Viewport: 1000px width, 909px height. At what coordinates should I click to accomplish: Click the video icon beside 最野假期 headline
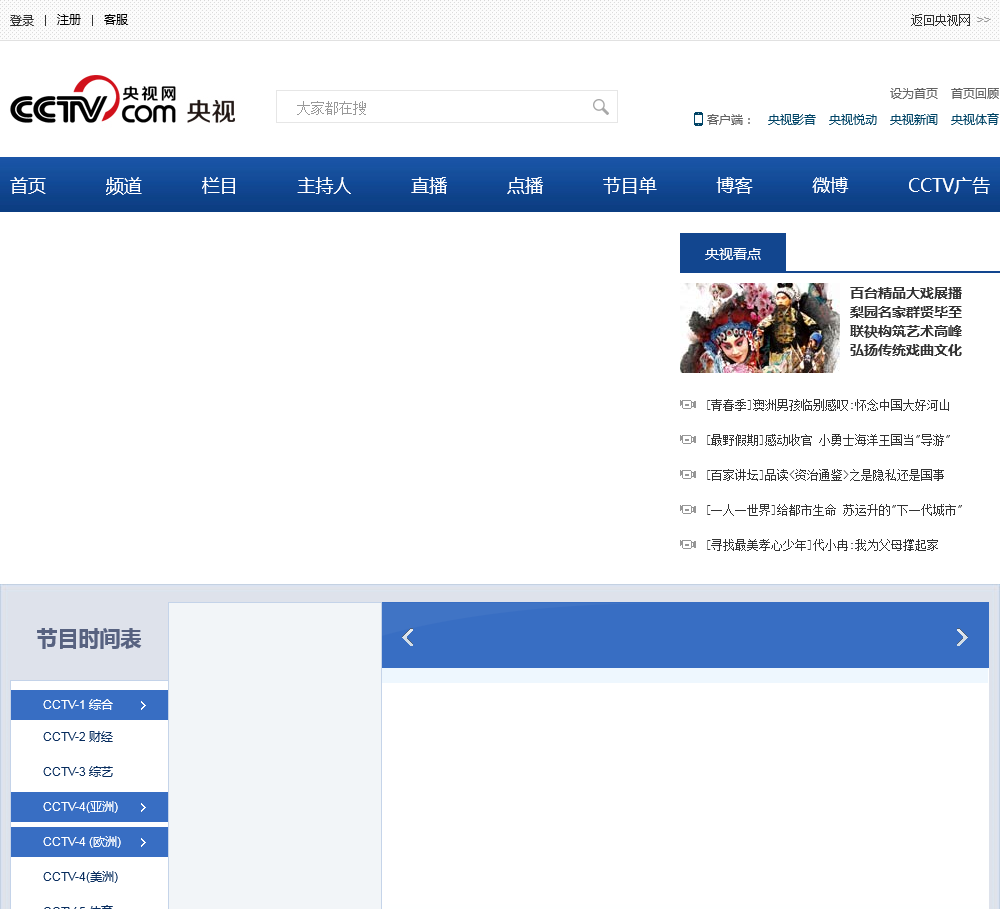tap(688, 440)
